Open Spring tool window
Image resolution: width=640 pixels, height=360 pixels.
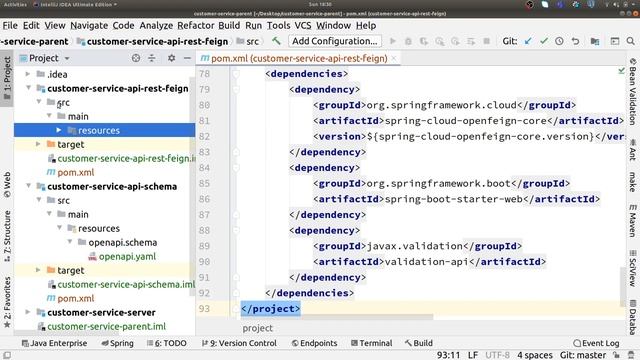point(118,343)
